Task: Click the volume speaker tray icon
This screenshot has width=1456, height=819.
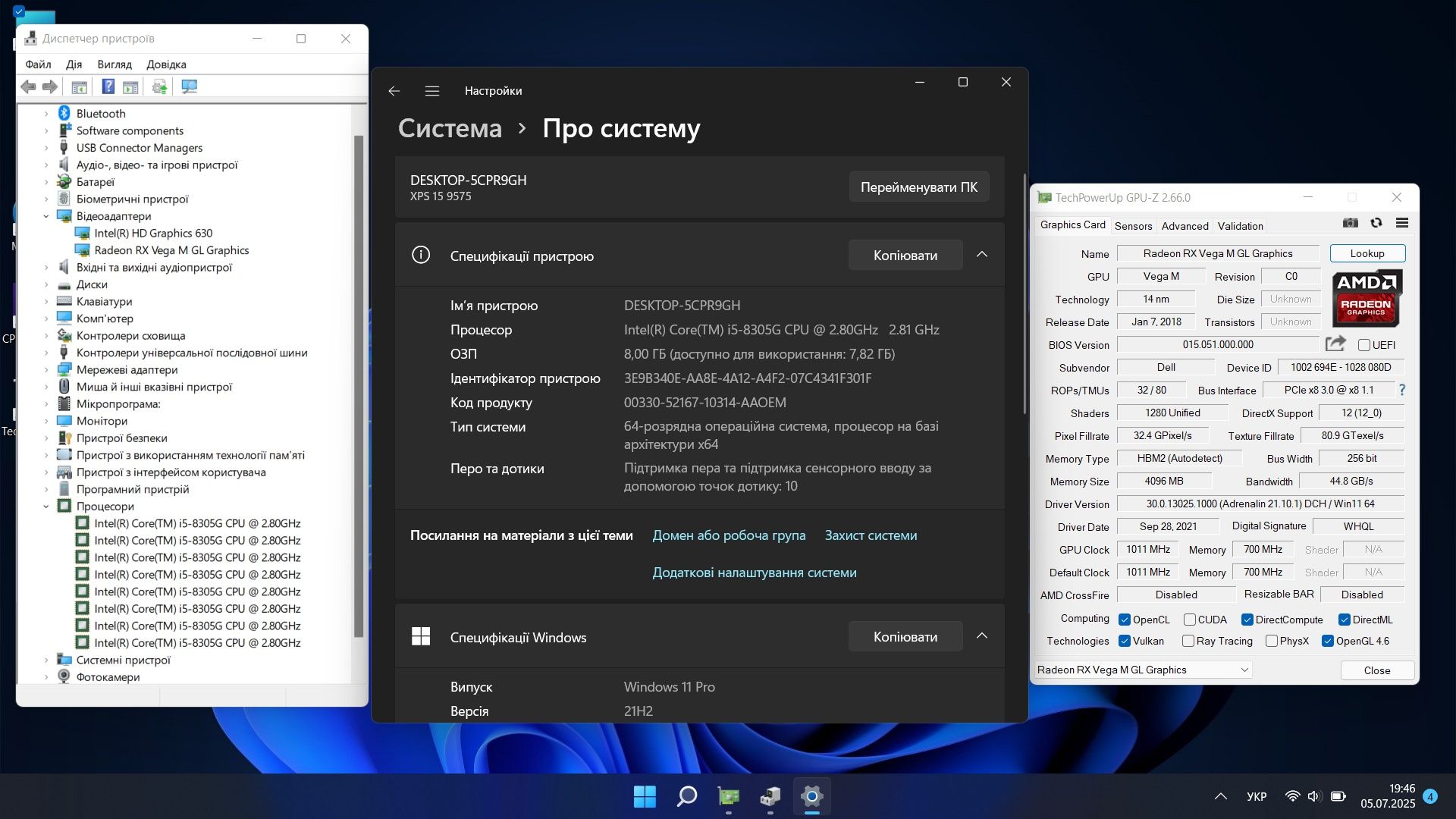Action: [1314, 796]
